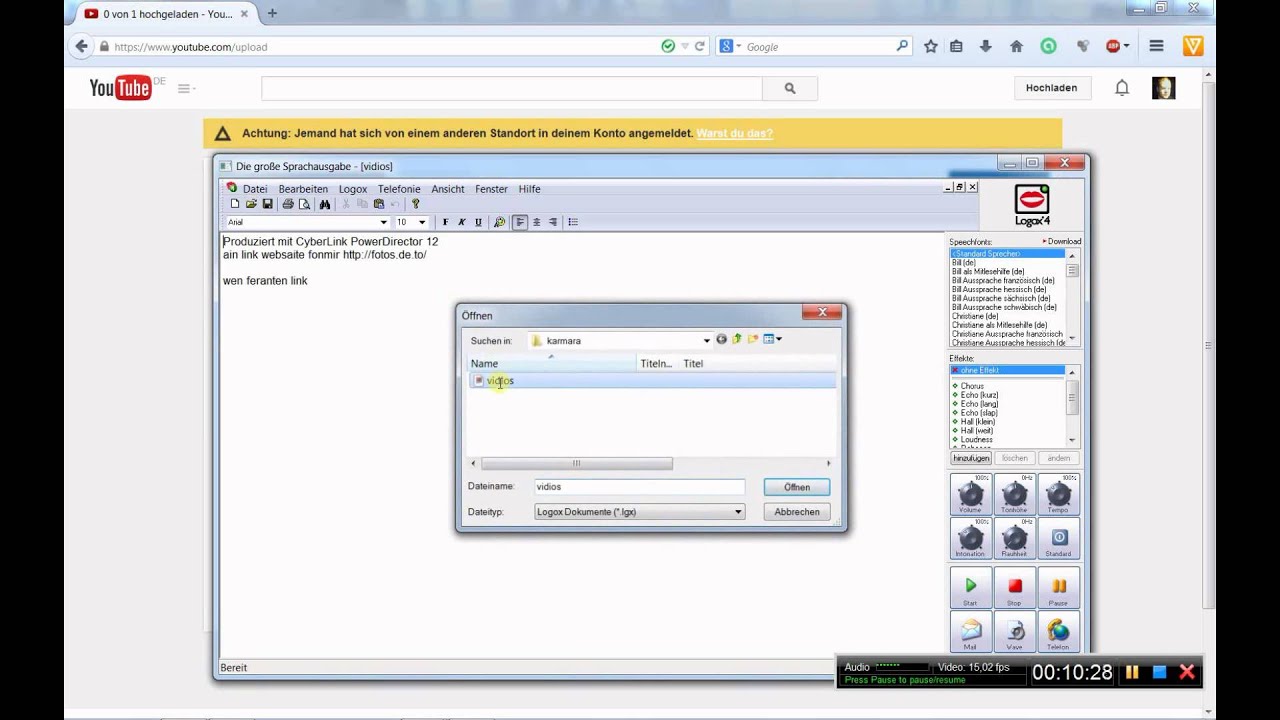The height and width of the screenshot is (720, 1280).
Task: Click the printer icon in Logox toolbar
Action: coord(288,204)
